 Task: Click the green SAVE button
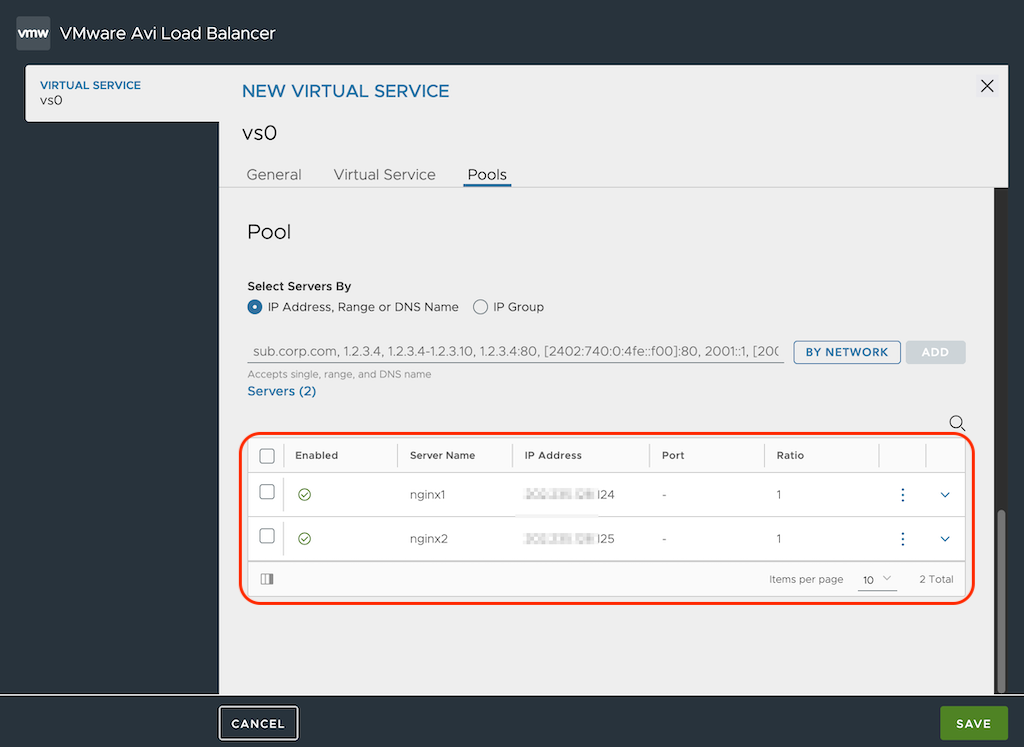coord(973,723)
